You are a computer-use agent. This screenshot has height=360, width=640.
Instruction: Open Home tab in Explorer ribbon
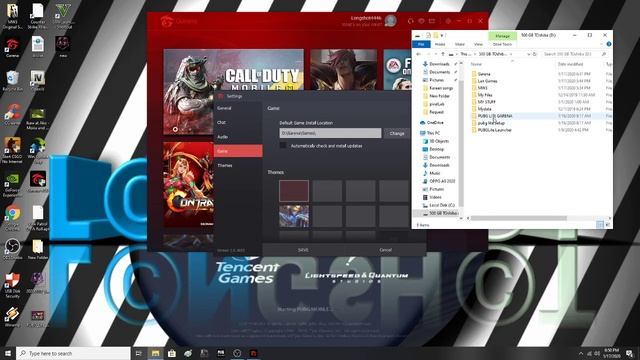tap(440, 44)
